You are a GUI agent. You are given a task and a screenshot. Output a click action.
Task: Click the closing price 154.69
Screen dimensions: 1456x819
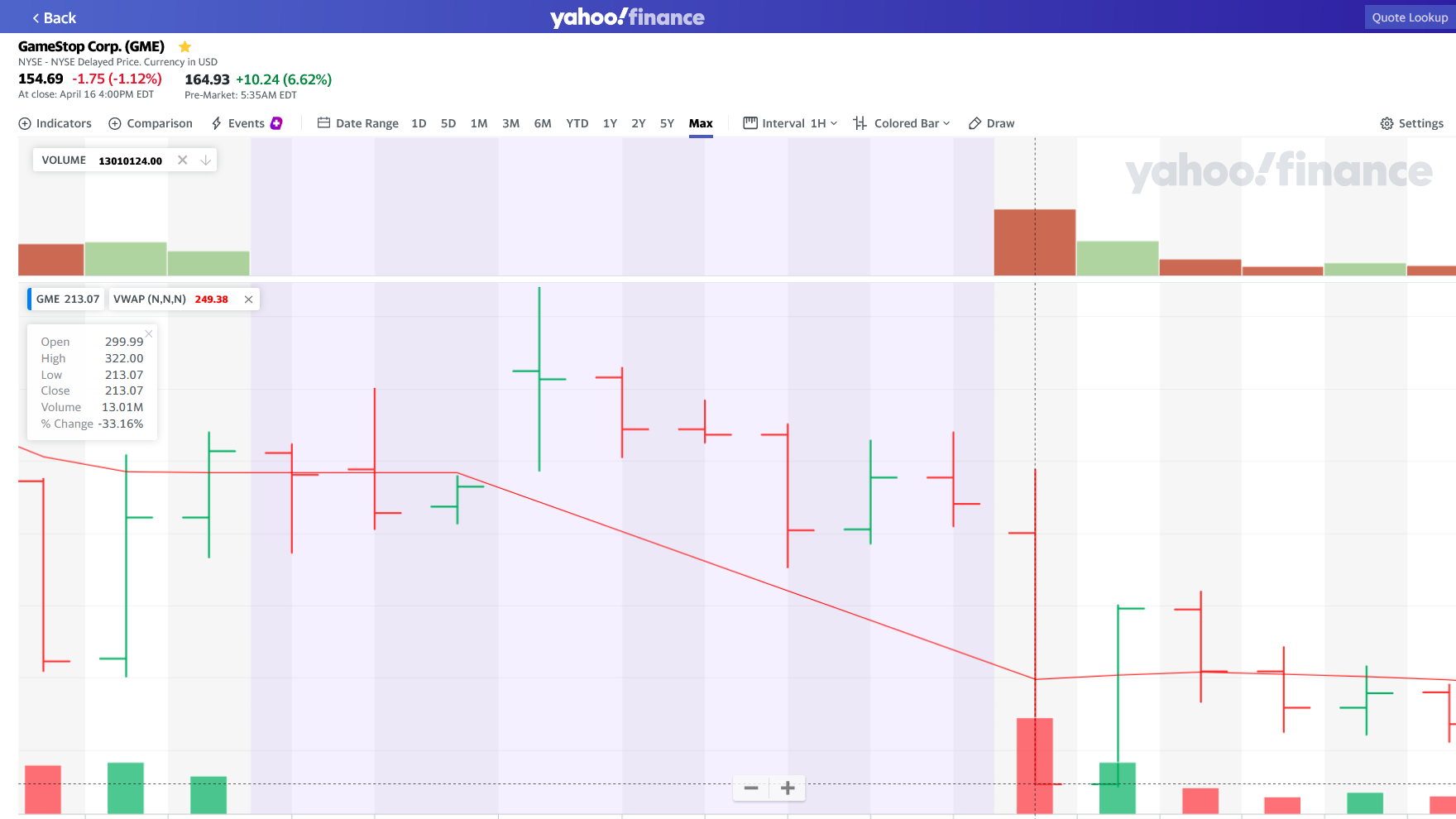tap(41, 79)
